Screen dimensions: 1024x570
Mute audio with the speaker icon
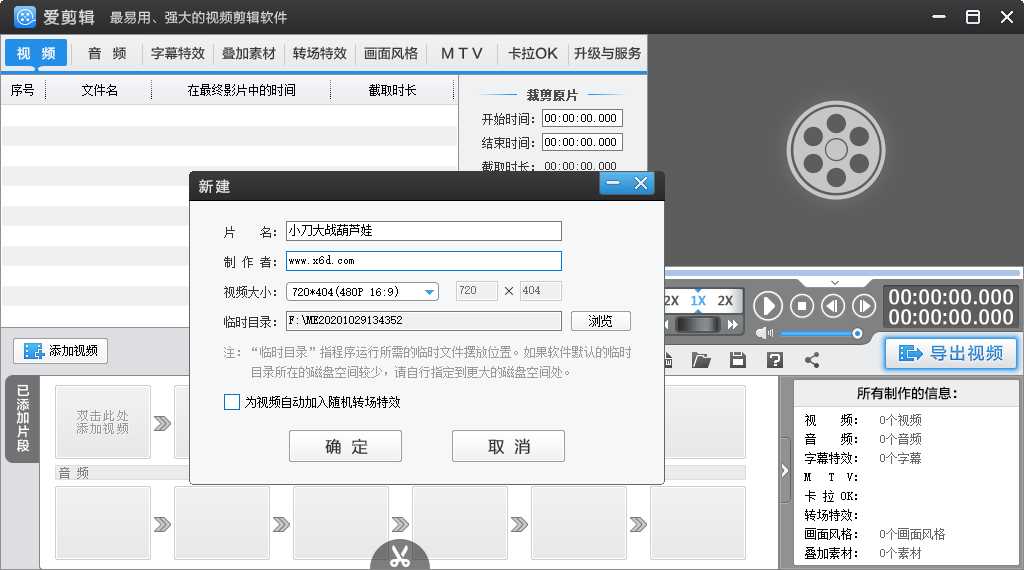765,333
